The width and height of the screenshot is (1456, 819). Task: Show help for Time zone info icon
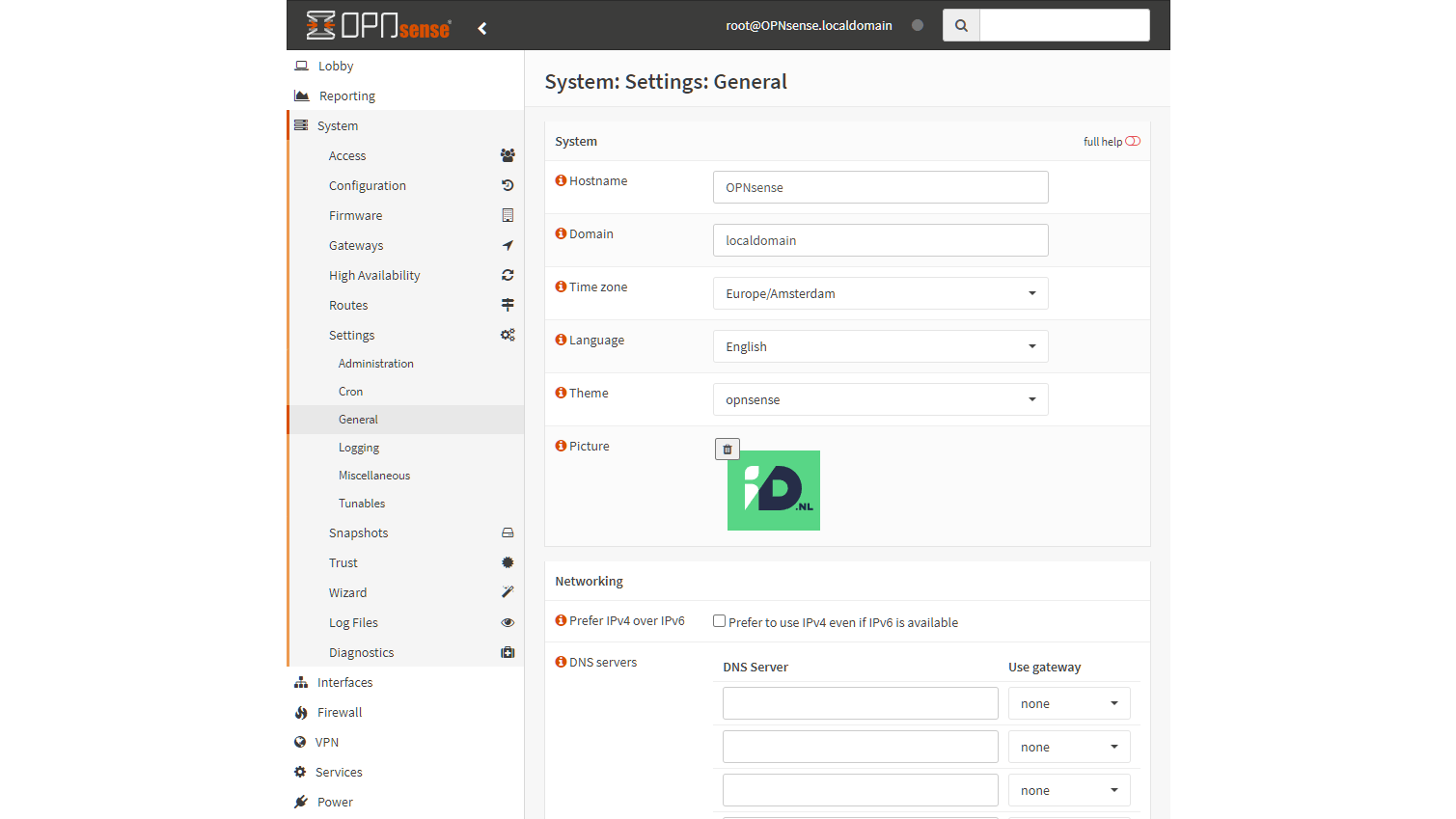coord(561,287)
